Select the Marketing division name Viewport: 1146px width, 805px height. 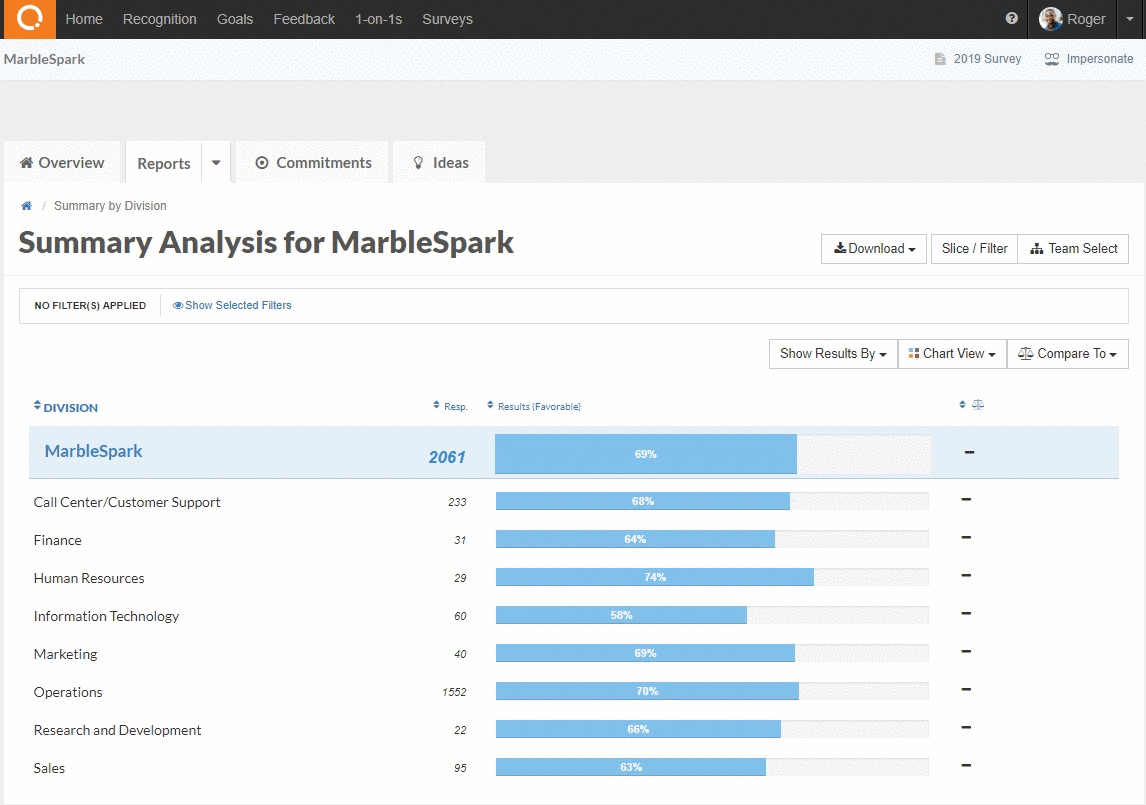click(66, 654)
